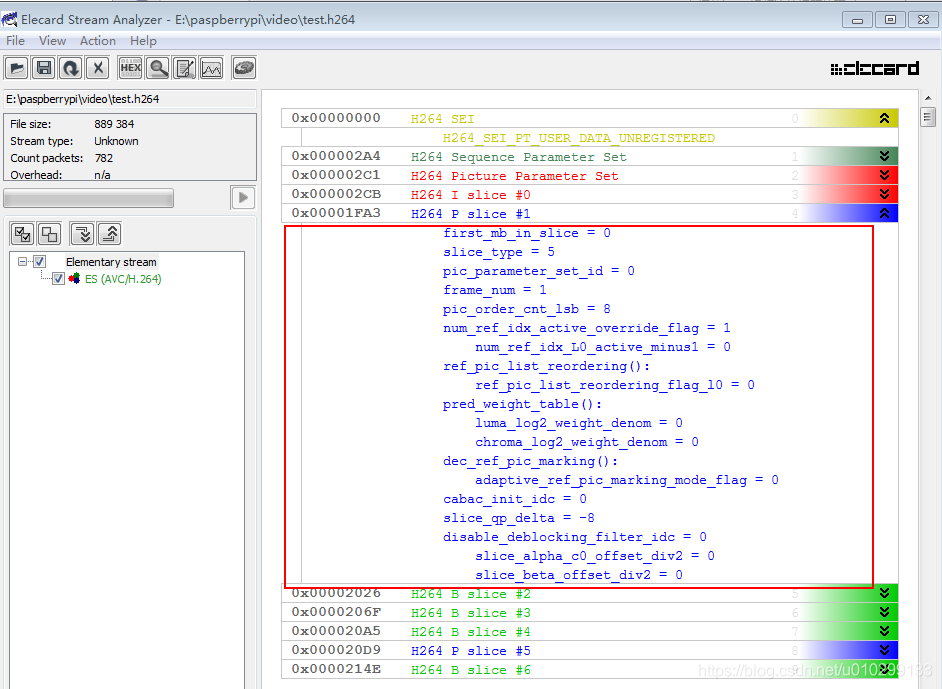Click the frame_num = 1 field

[x=494, y=290]
